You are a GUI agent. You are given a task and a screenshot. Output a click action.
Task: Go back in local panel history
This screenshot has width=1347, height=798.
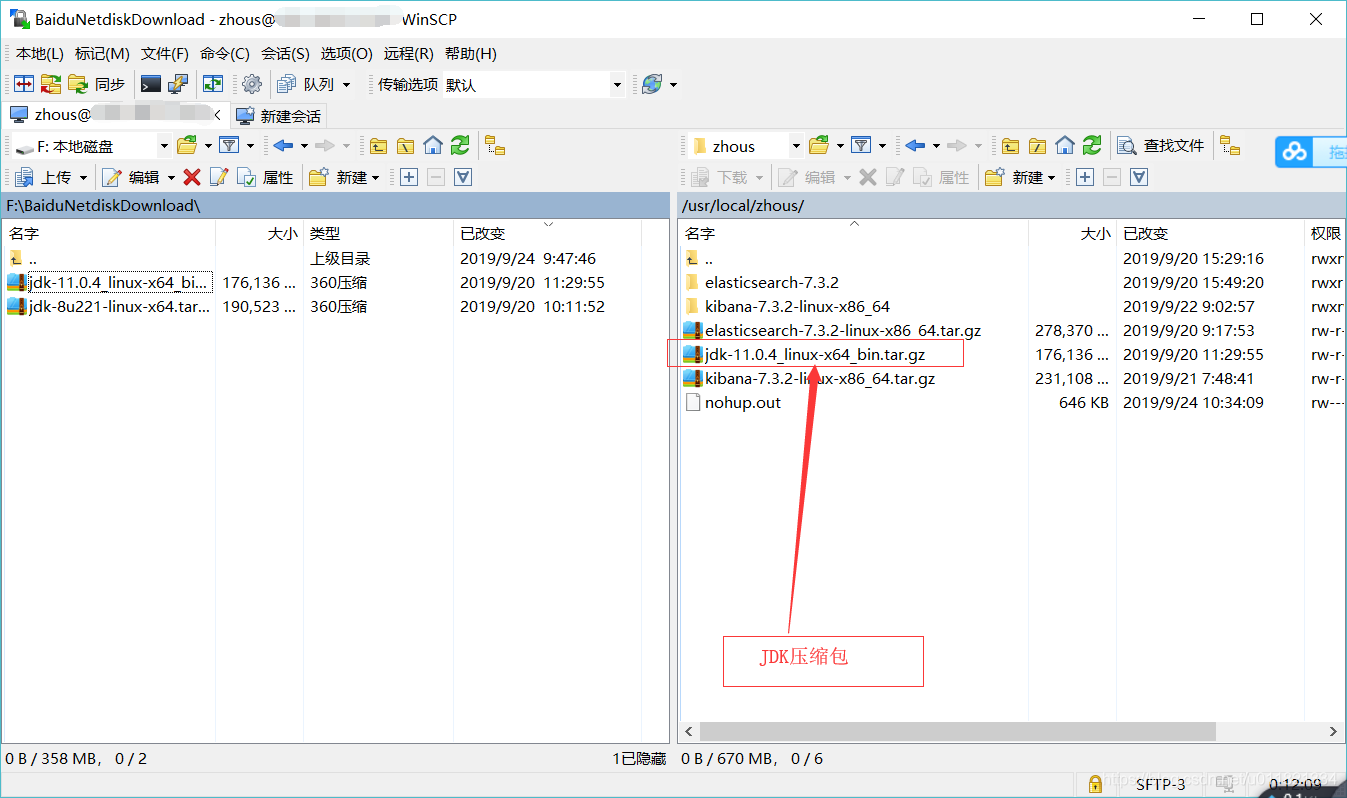(x=283, y=146)
